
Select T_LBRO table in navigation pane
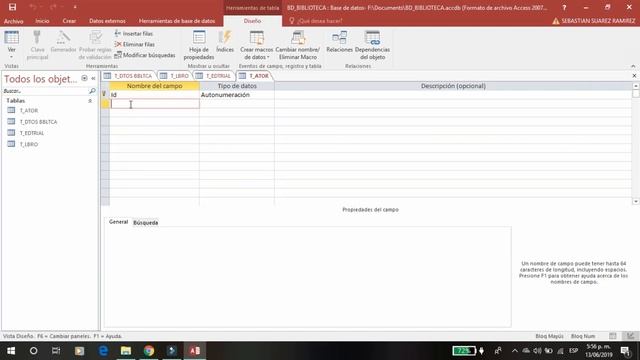point(29,144)
